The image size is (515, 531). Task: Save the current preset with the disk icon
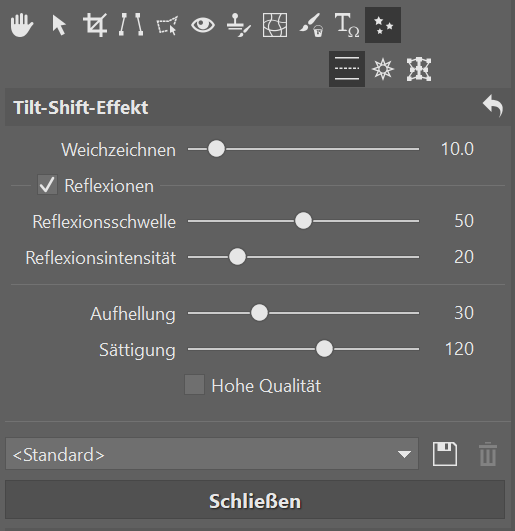click(445, 454)
